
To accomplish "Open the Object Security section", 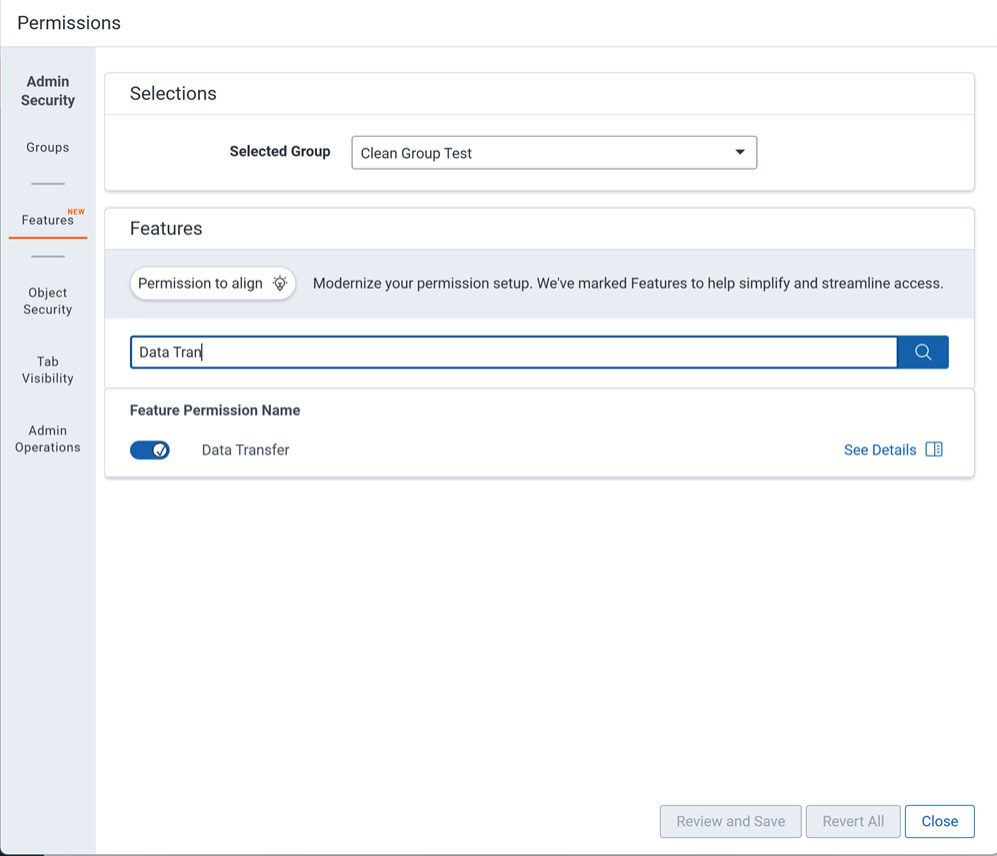I will (x=46, y=300).
